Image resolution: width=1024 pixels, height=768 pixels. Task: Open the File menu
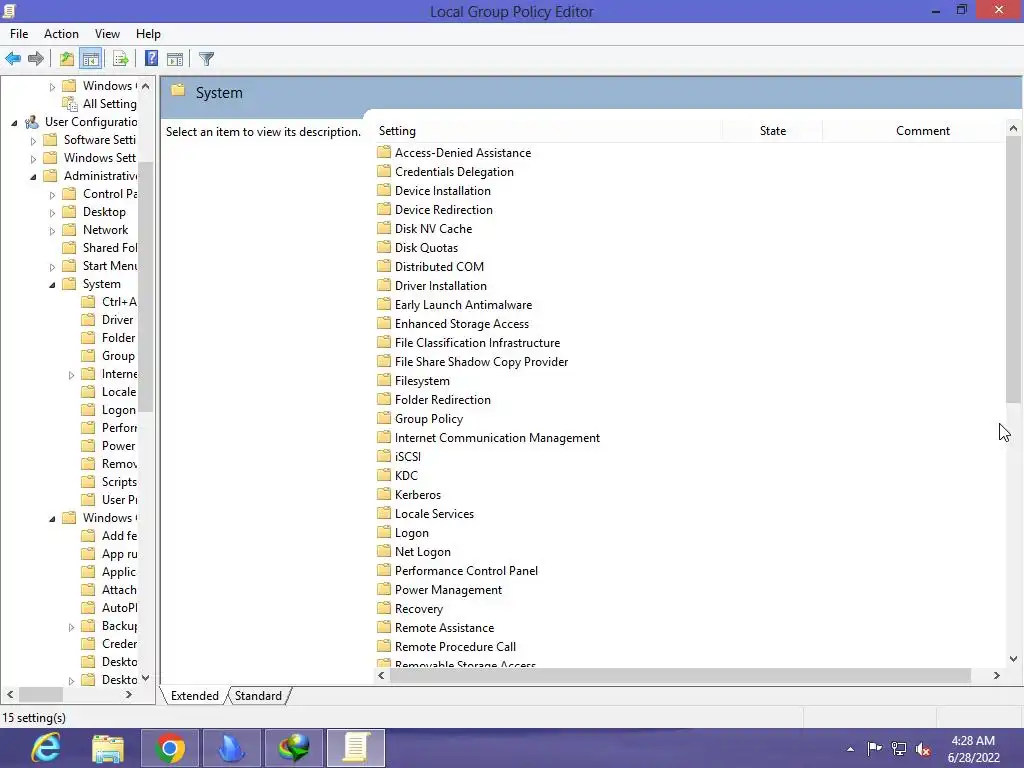coord(19,34)
